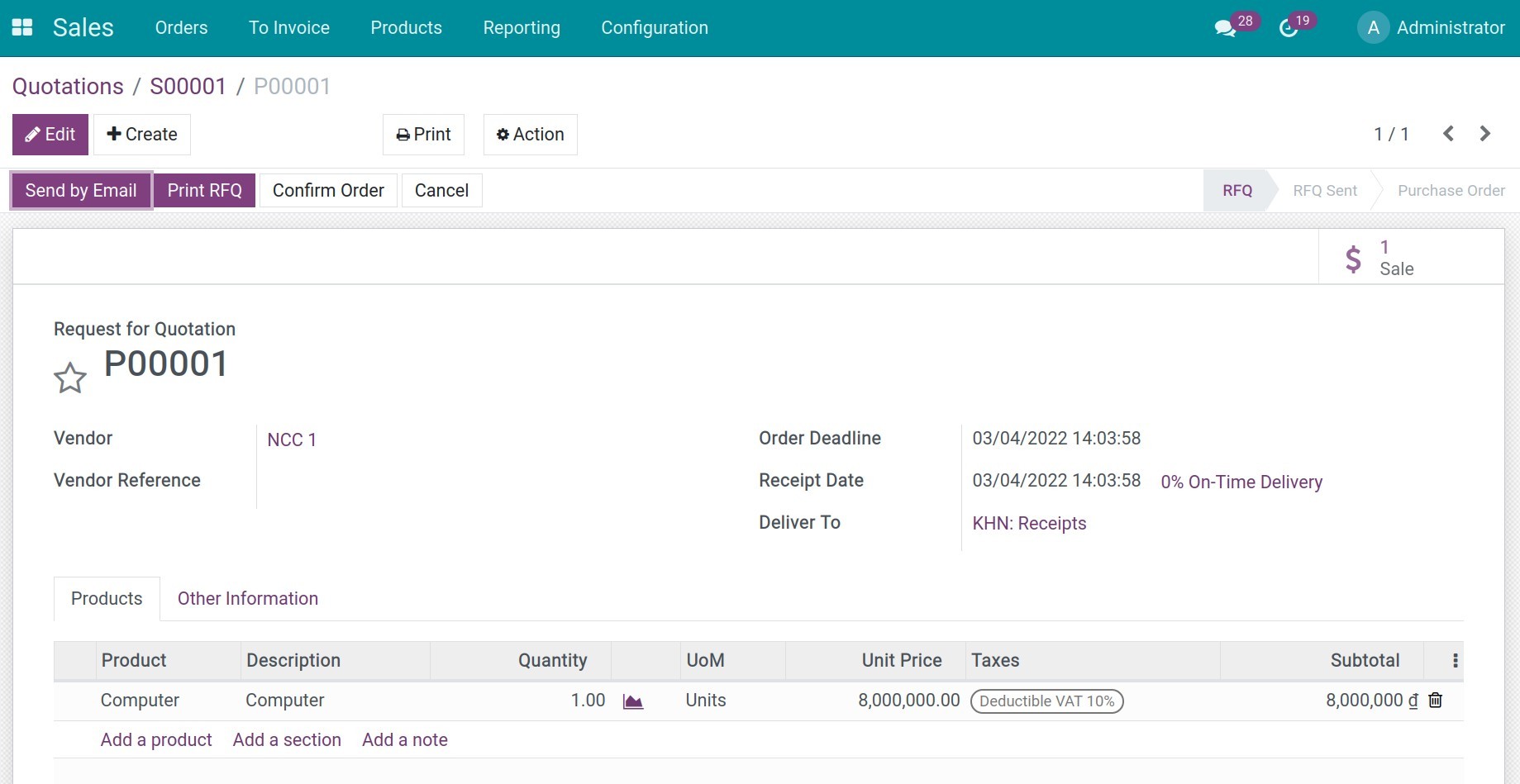Click Add a product under the table

point(156,739)
